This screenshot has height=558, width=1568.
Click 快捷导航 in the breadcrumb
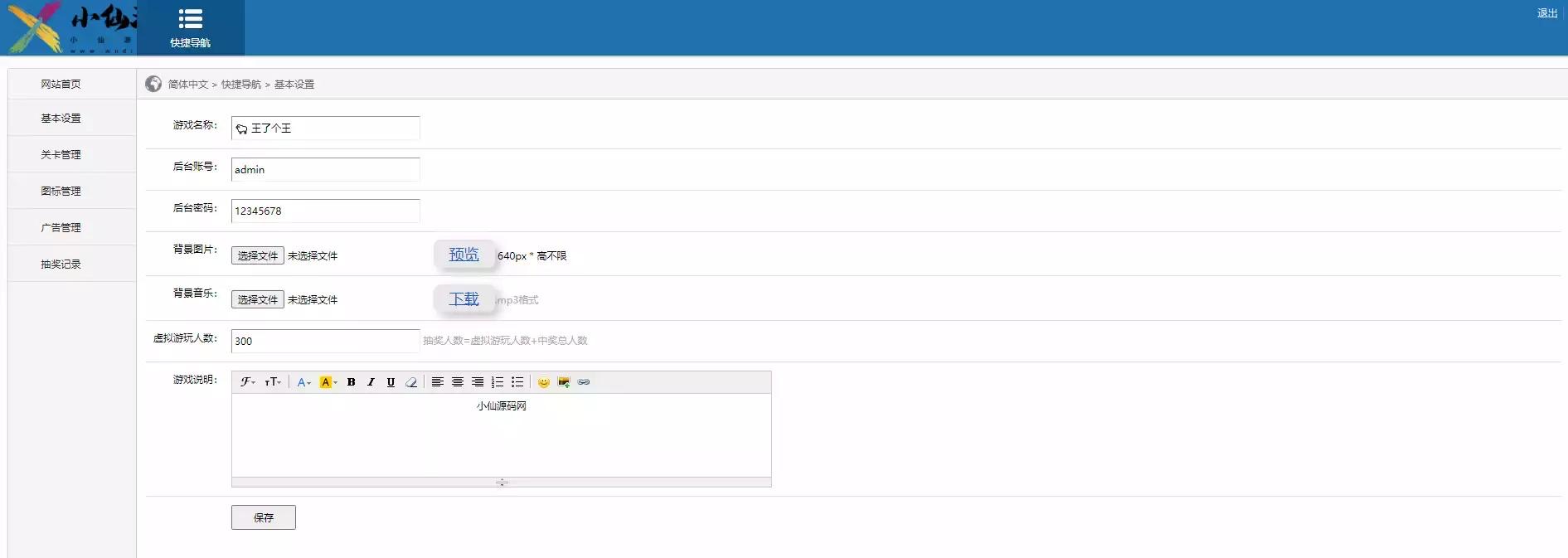pos(241,85)
